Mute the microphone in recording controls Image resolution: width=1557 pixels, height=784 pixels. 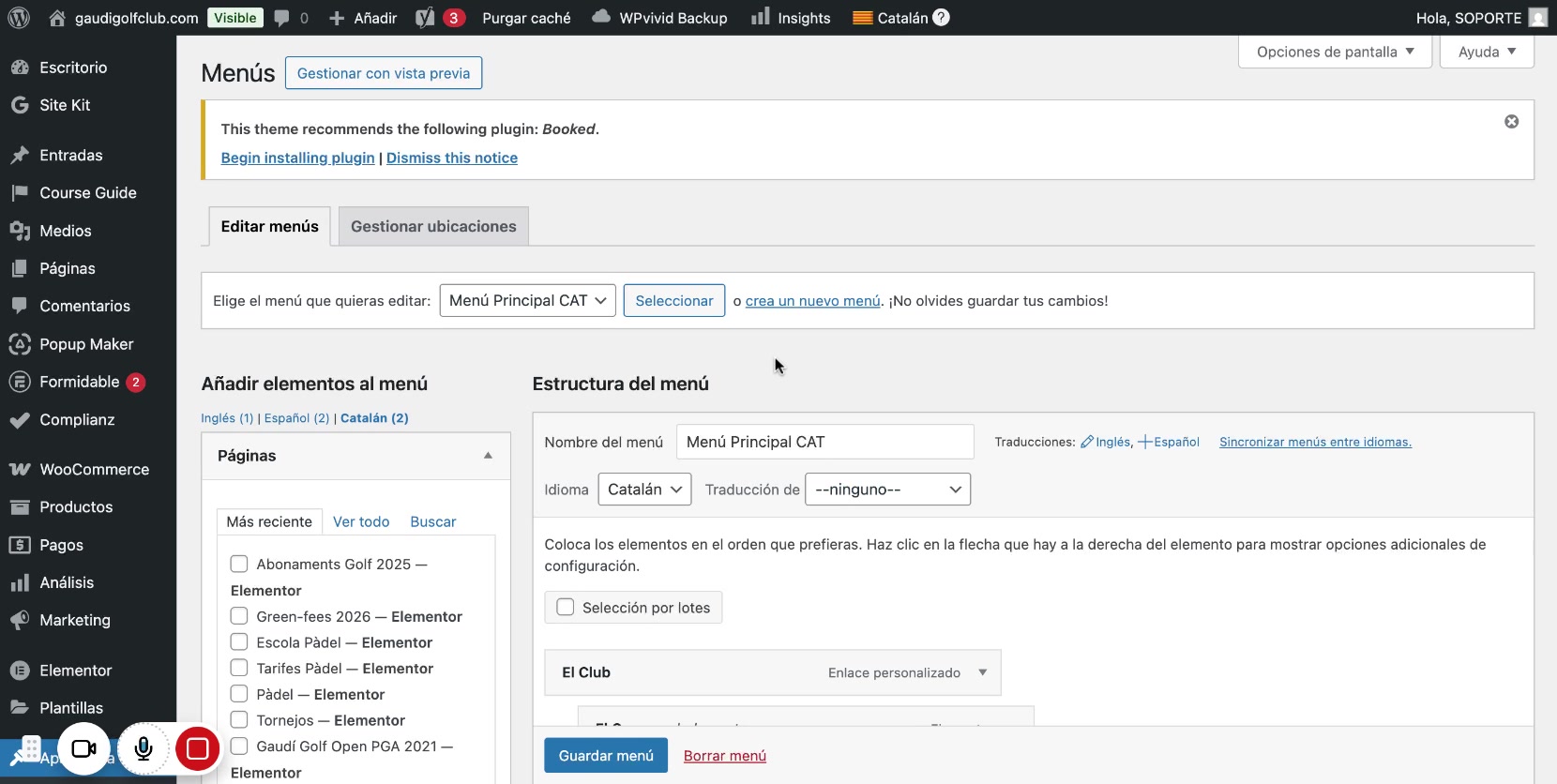pyautogui.click(x=144, y=748)
